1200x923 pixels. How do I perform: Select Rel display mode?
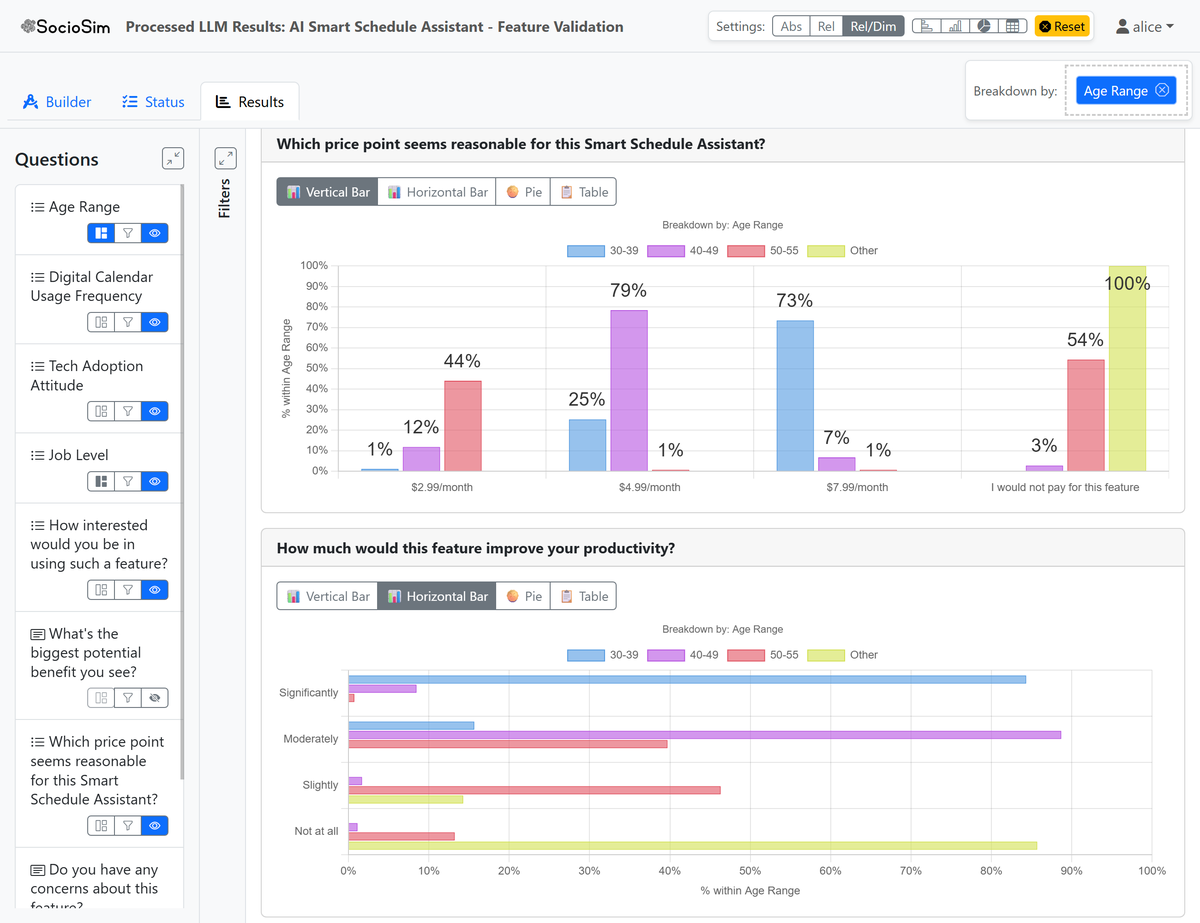click(826, 26)
